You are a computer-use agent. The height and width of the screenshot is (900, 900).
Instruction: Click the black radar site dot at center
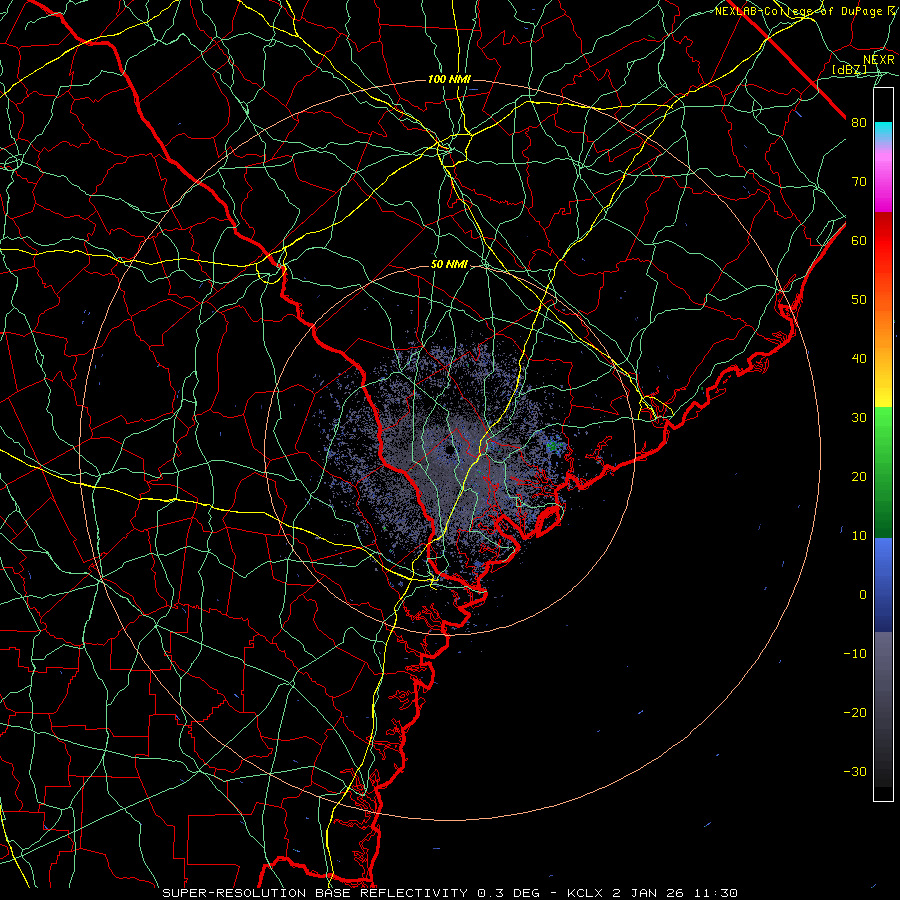(449, 448)
